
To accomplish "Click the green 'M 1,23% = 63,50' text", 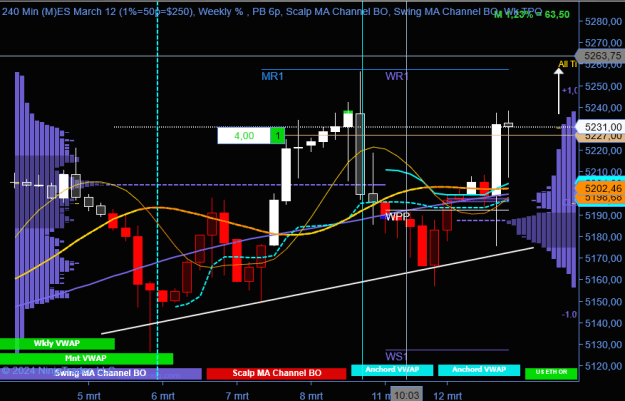I will [532, 15].
